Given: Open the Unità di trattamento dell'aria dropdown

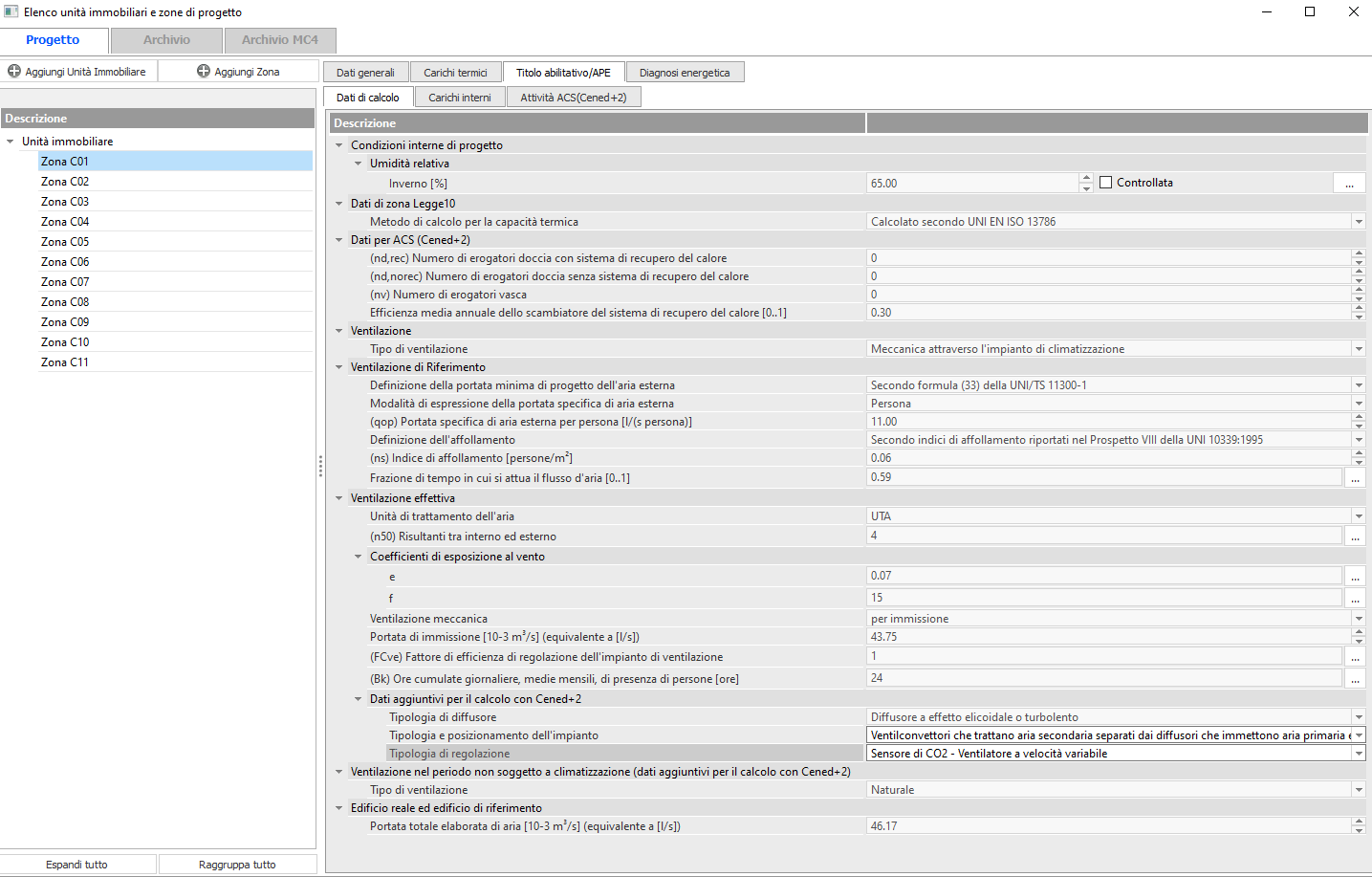Looking at the screenshot, I should 1359,516.
